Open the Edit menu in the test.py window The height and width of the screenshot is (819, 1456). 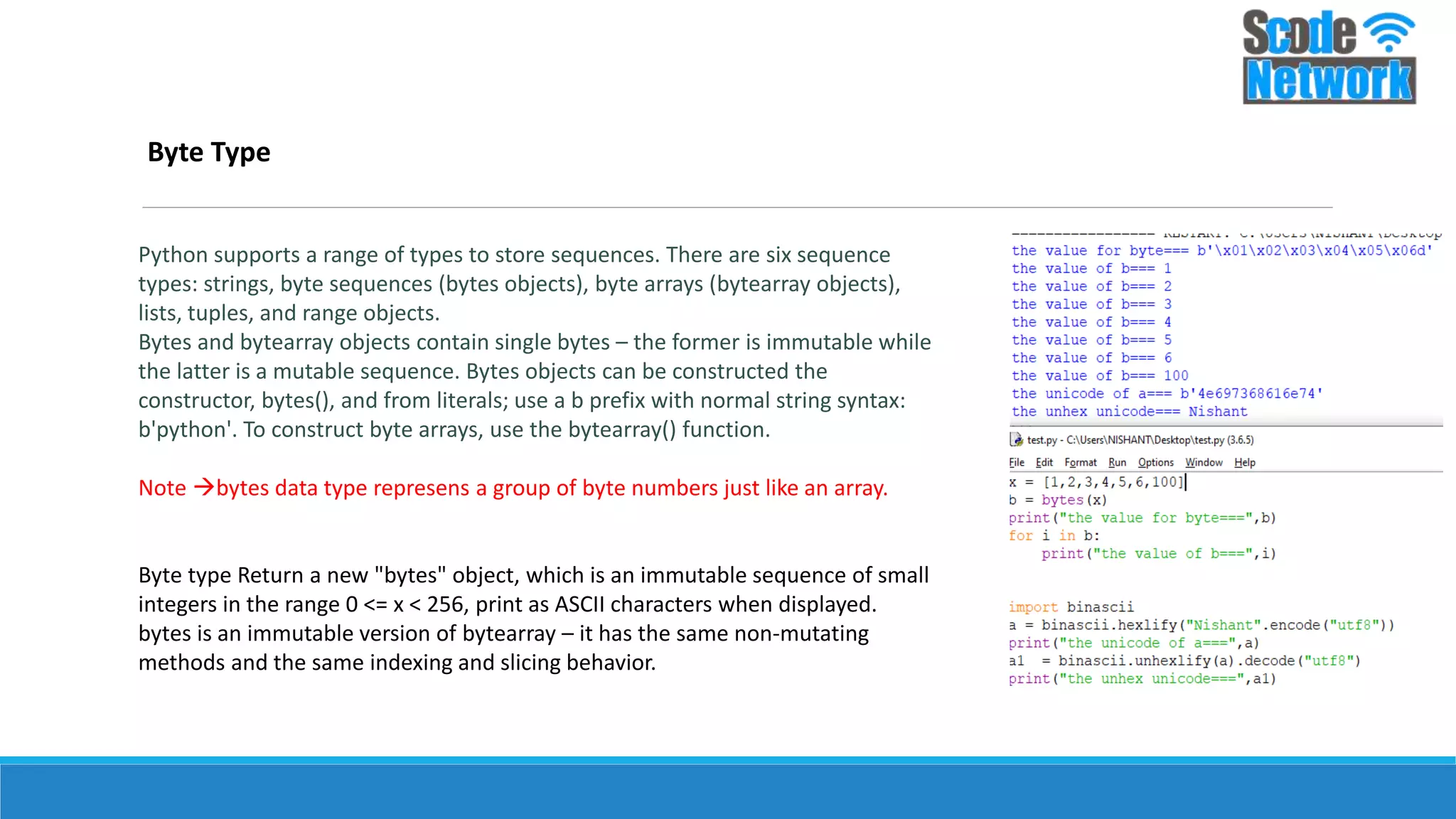click(1044, 463)
